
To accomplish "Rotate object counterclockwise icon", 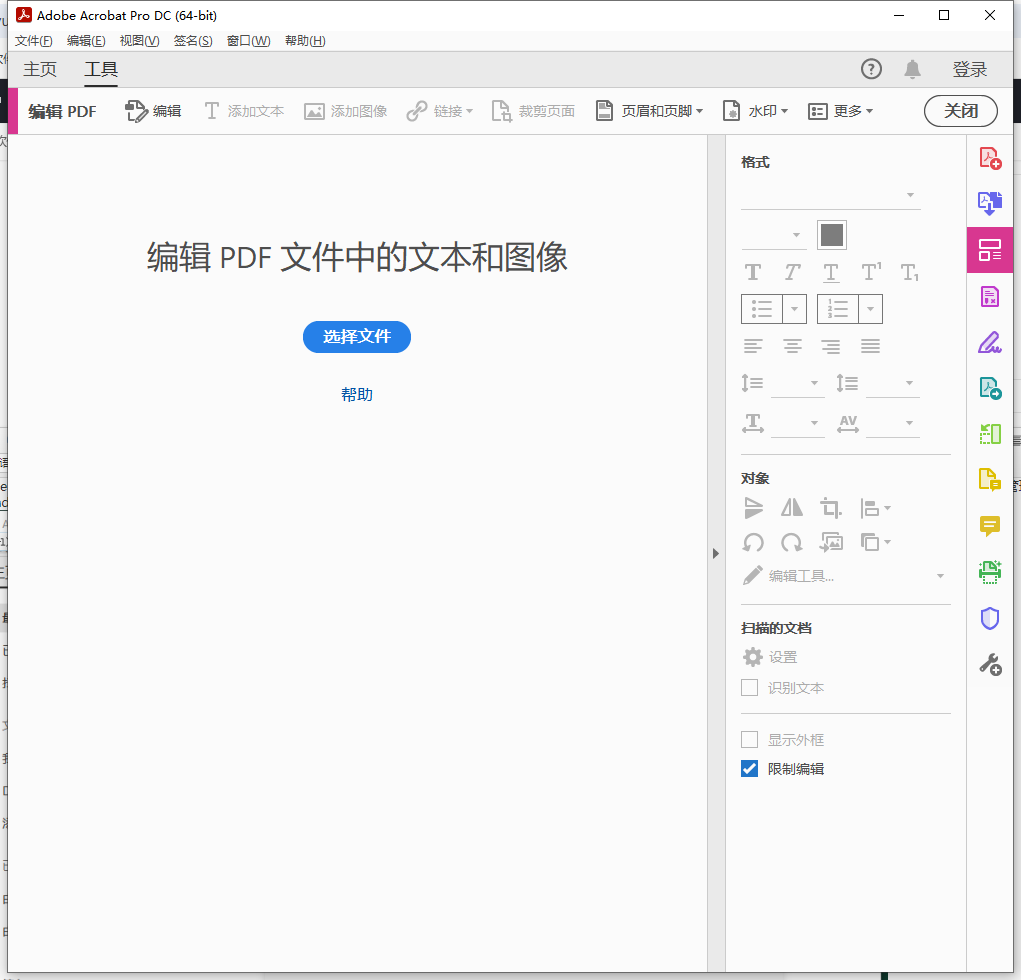I will [x=753, y=542].
